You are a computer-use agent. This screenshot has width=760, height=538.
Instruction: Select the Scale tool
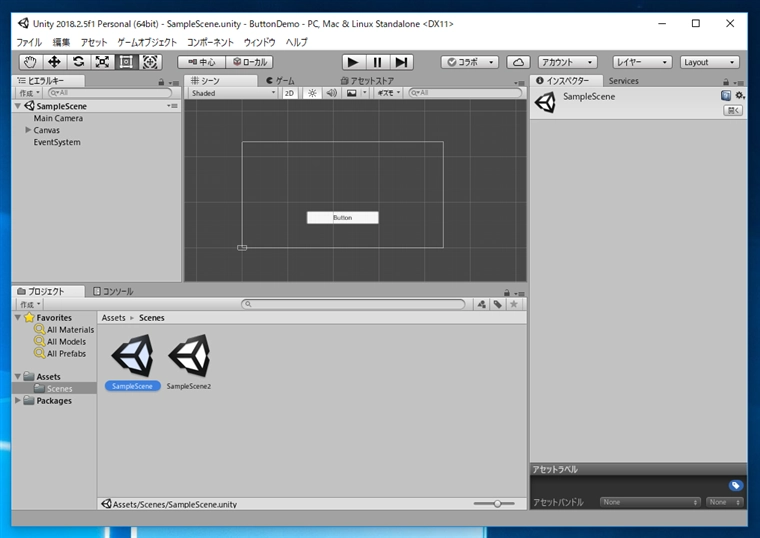click(102, 62)
